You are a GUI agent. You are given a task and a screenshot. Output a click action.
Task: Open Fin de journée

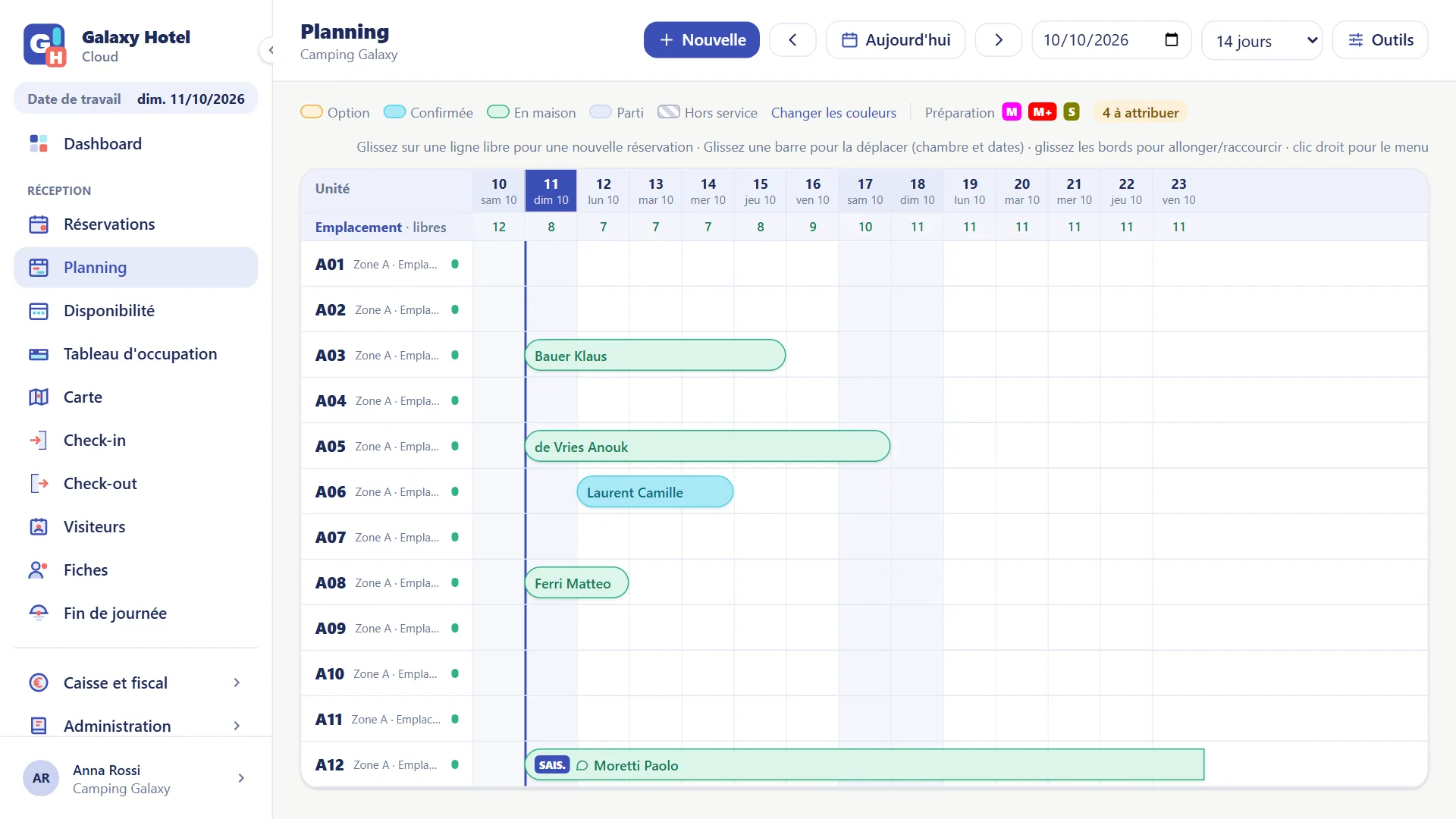(x=136, y=613)
